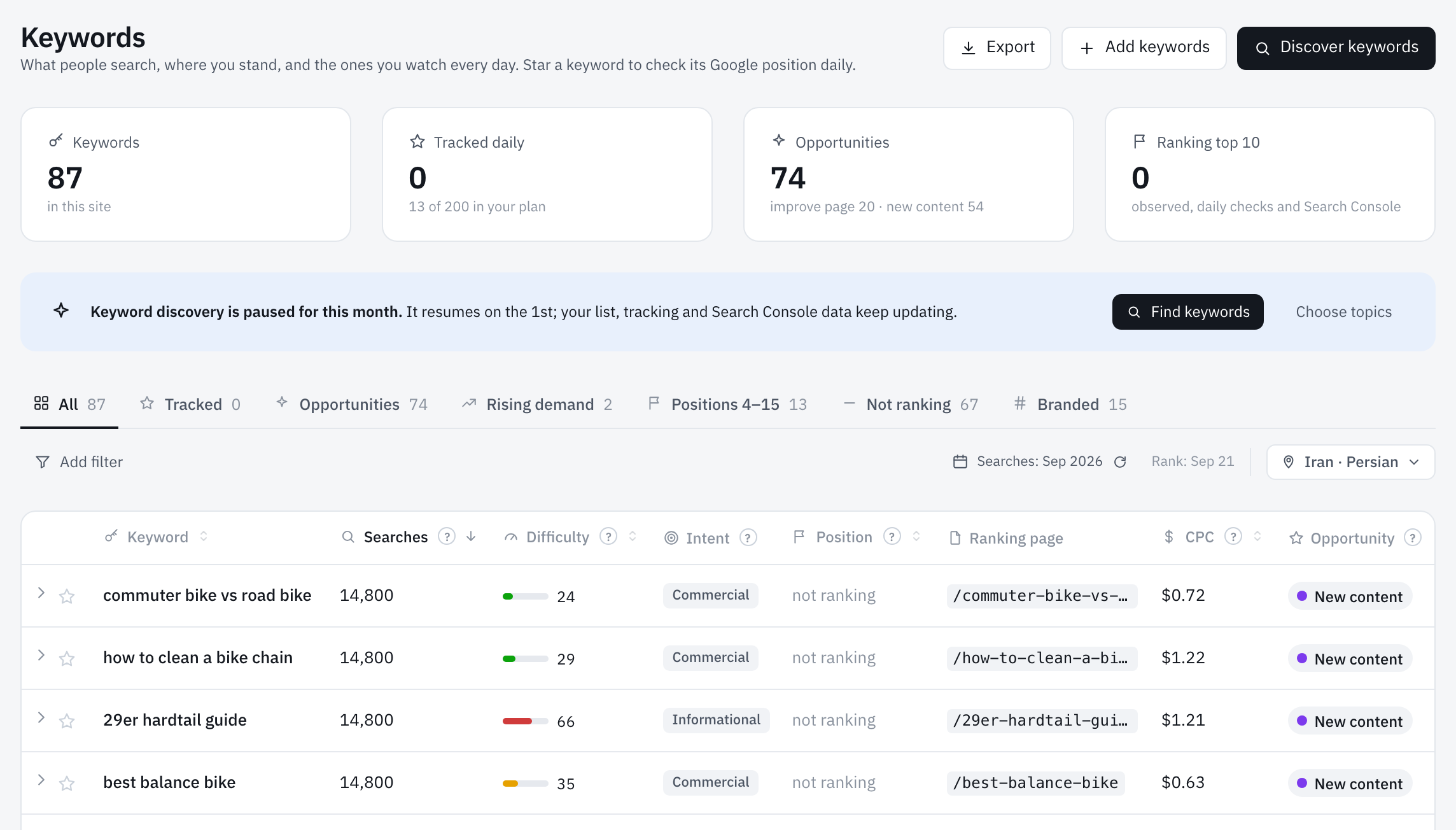Screen dimensions: 1456x830
Task: Click the Position column flag icon
Action: tap(799, 537)
